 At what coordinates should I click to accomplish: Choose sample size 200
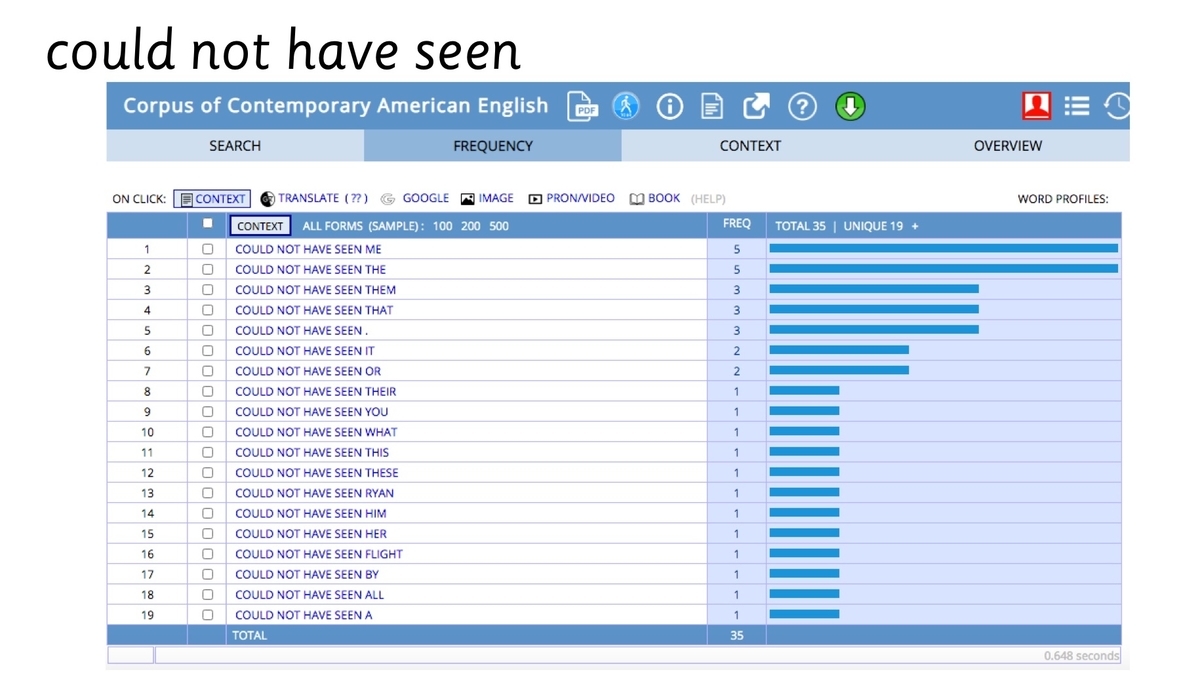click(x=470, y=226)
